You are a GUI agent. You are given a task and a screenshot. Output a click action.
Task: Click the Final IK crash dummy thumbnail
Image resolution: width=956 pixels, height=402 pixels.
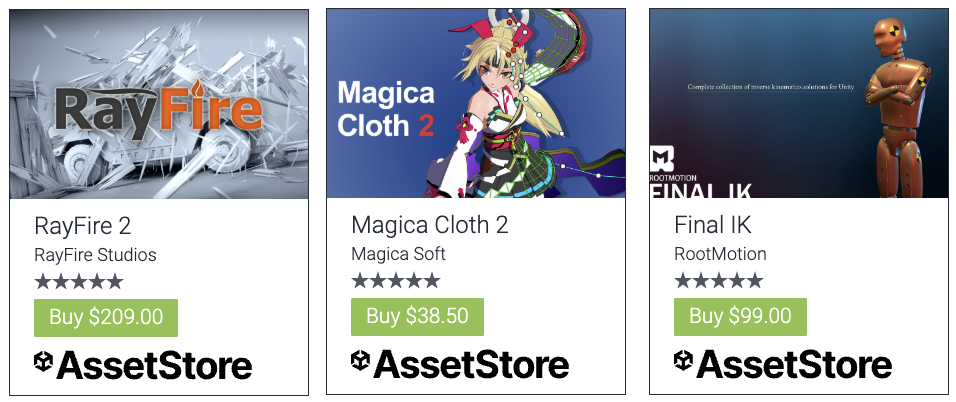(799, 103)
